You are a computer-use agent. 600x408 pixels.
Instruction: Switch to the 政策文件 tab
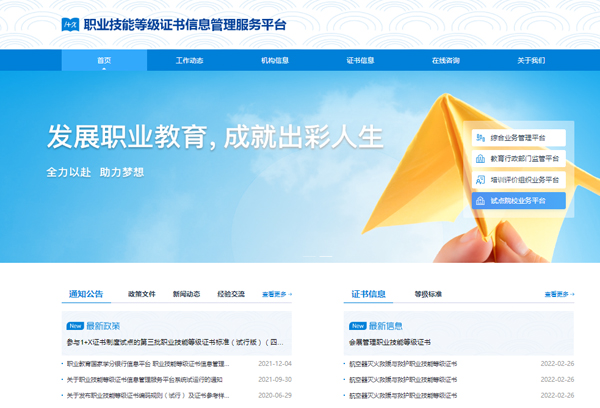point(142,295)
